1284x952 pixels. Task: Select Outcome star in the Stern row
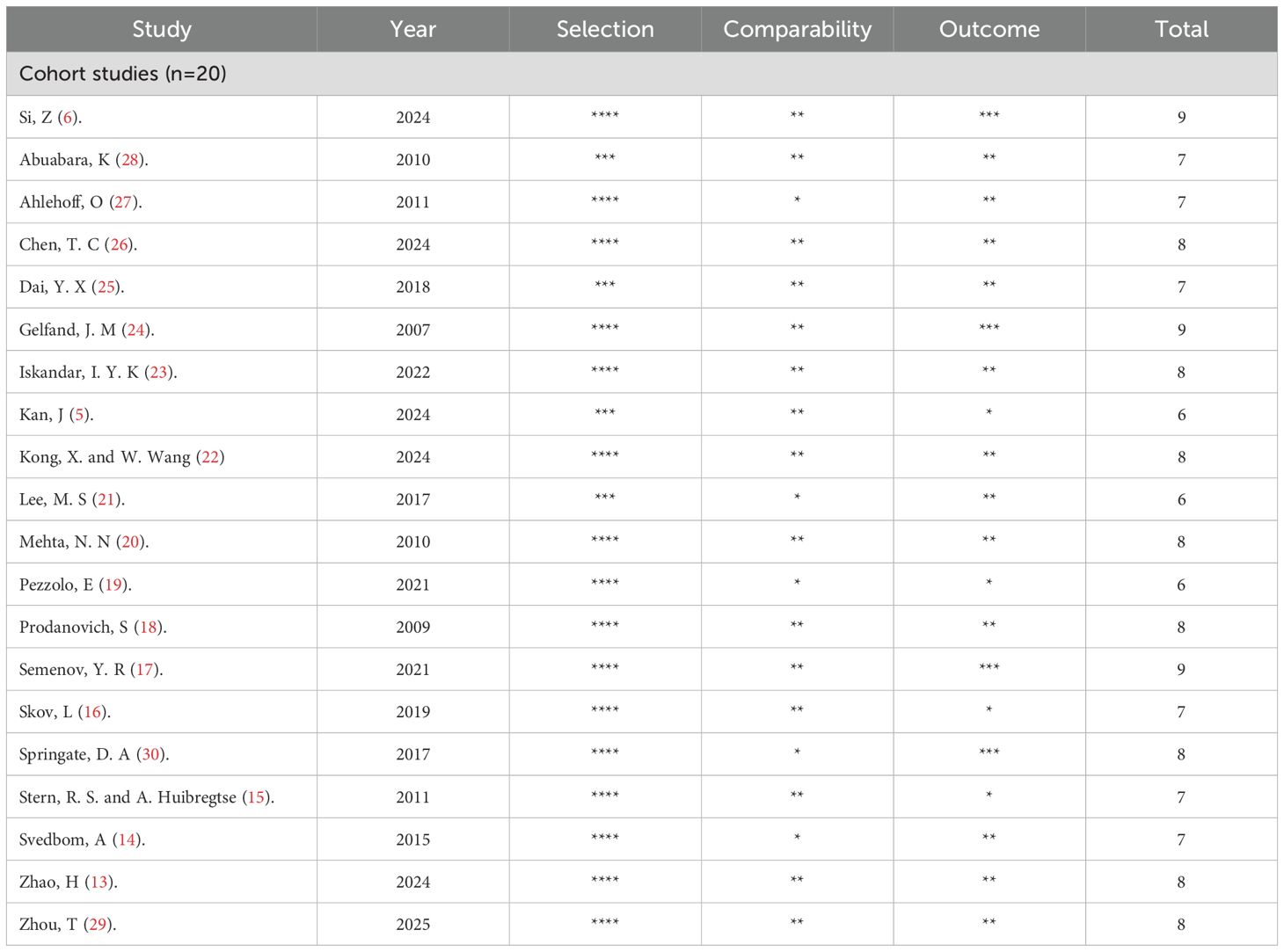[x=989, y=795]
